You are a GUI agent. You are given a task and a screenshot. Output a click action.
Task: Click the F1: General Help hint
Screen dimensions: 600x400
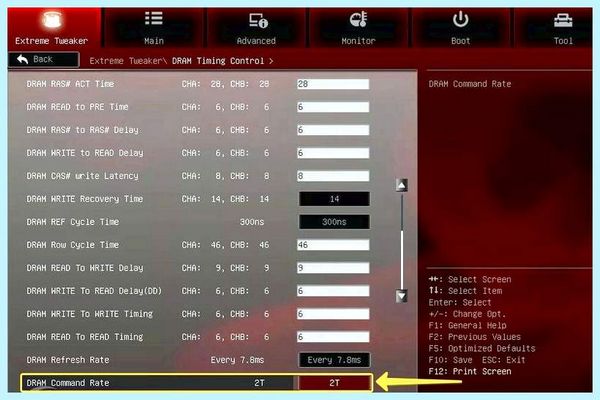pos(468,326)
